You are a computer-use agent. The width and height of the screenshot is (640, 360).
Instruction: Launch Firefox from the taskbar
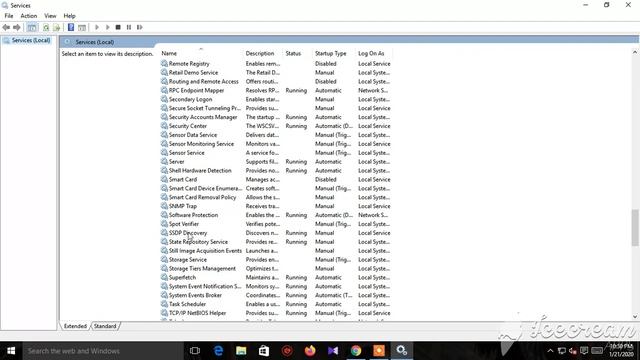[310, 351]
